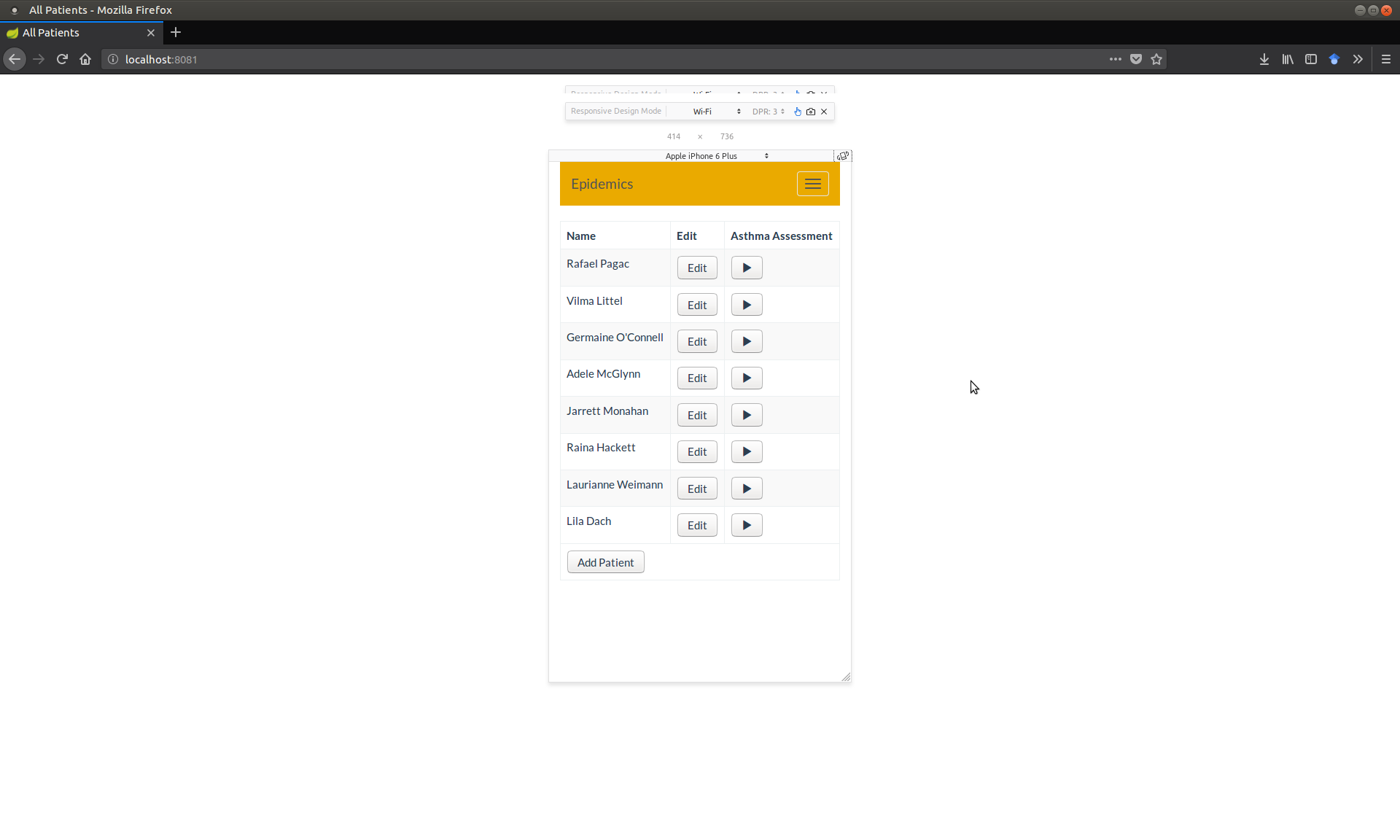Open the Downloads panel
Viewport: 1400px width, 840px height.
[1264, 59]
